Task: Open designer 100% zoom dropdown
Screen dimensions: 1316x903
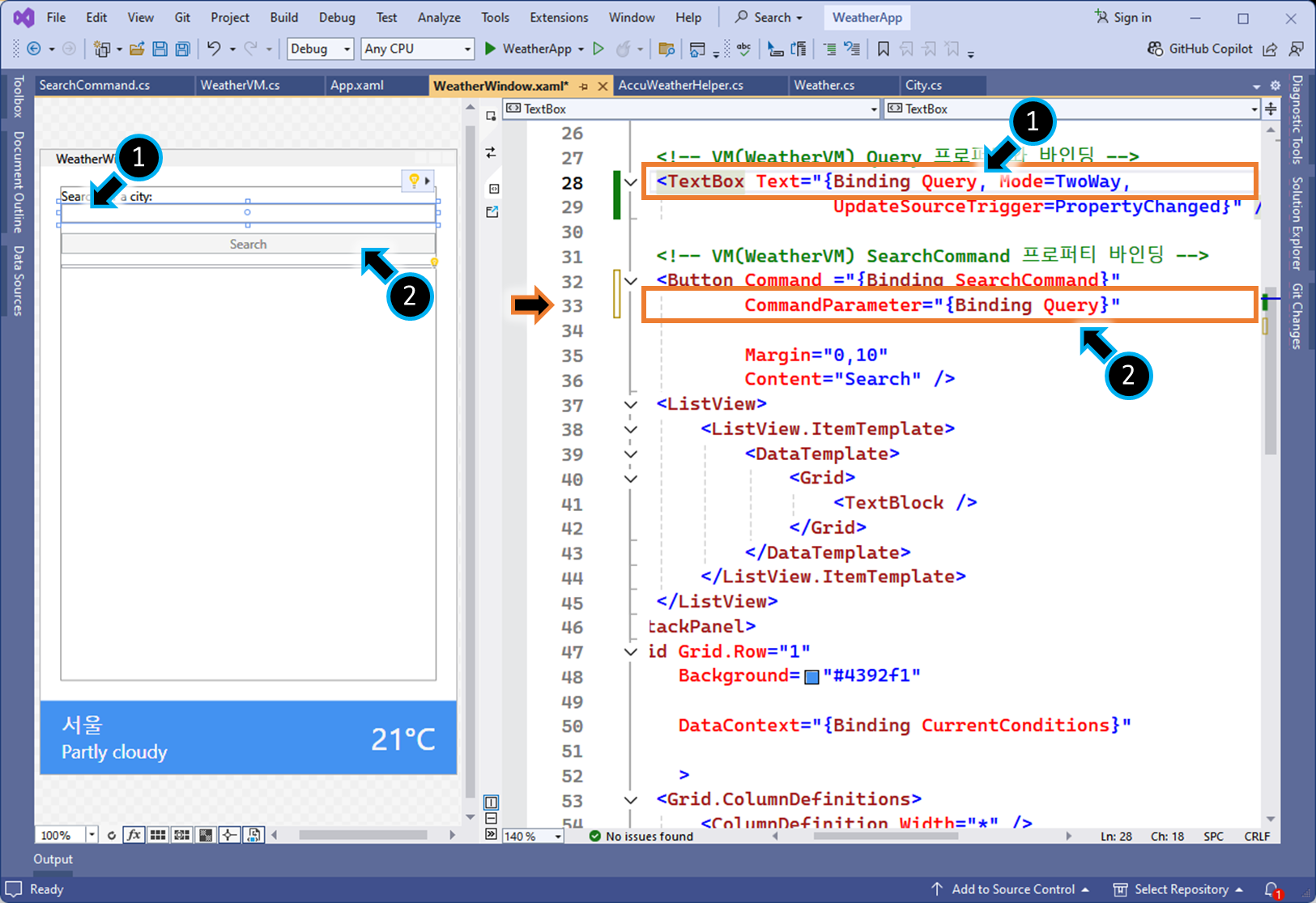Action: [x=92, y=835]
